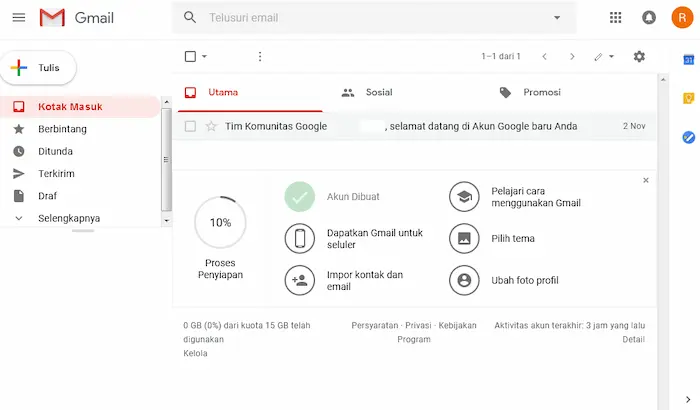Open the Google Keep side panel icon
The height and width of the screenshot is (410, 700).
pyautogui.click(x=688, y=98)
